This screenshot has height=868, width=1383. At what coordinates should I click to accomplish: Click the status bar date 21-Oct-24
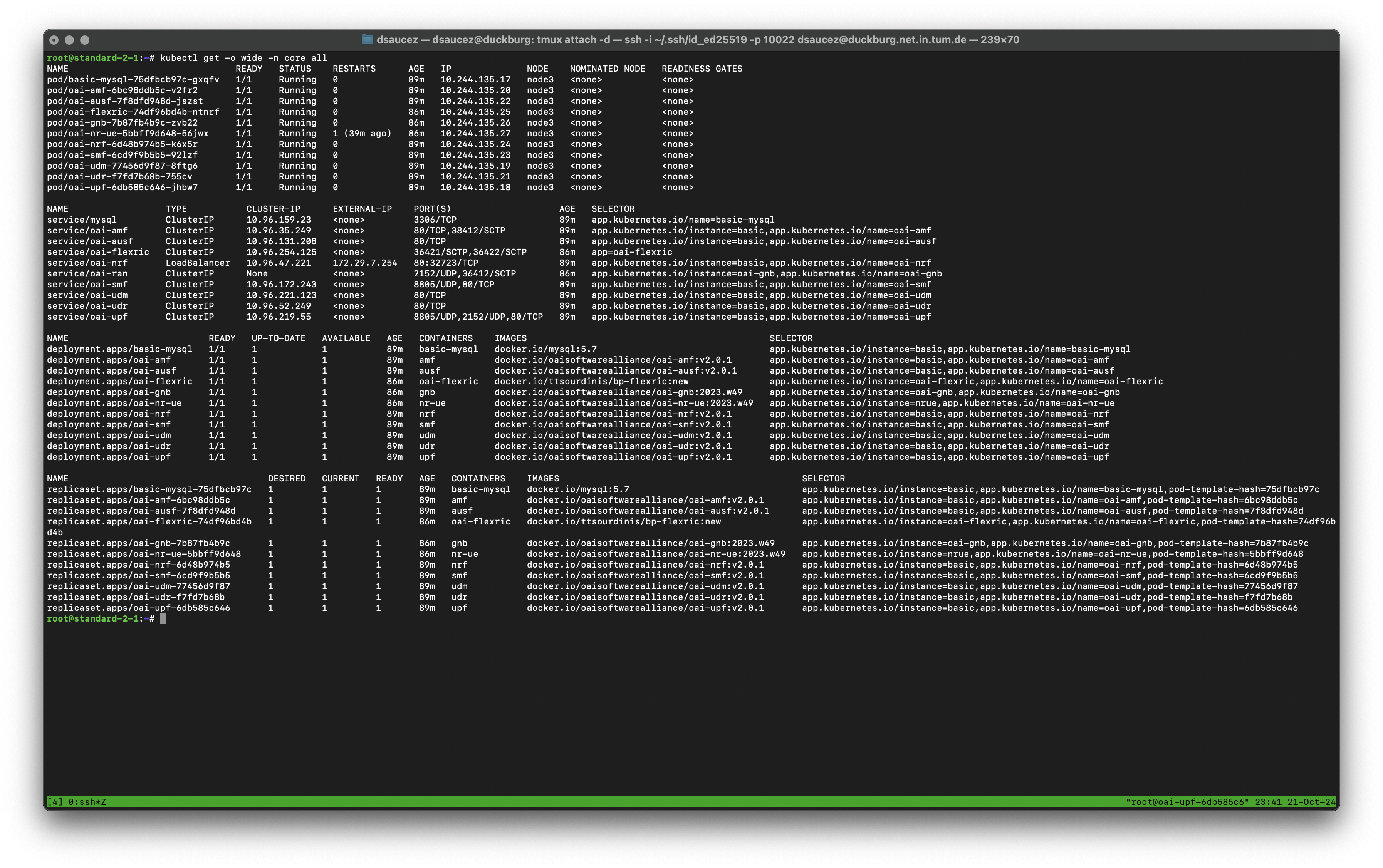[x=1311, y=801]
